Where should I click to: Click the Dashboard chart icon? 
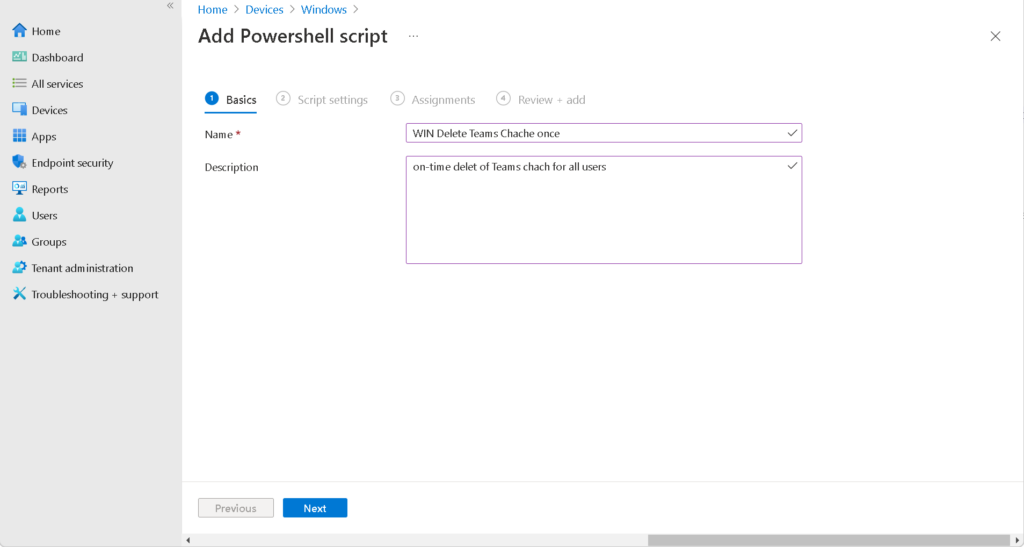click(x=20, y=57)
